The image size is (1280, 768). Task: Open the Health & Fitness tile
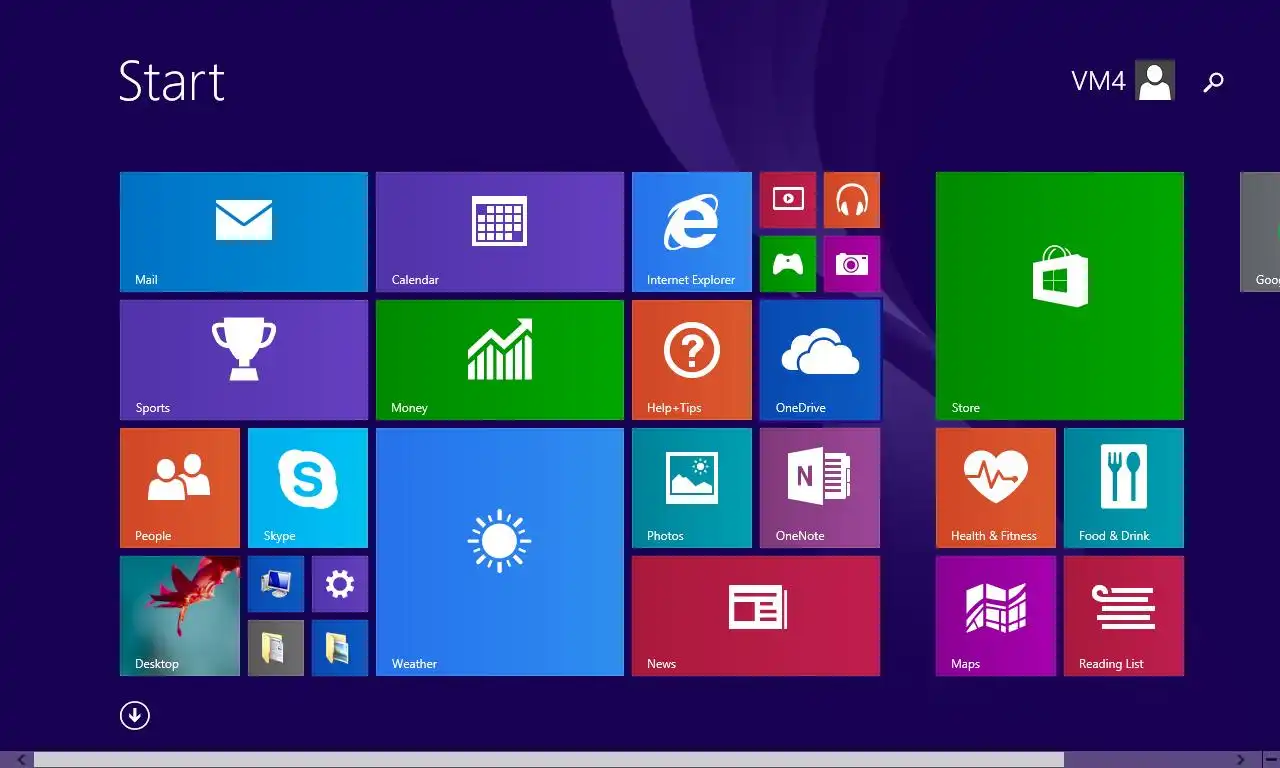click(x=996, y=488)
